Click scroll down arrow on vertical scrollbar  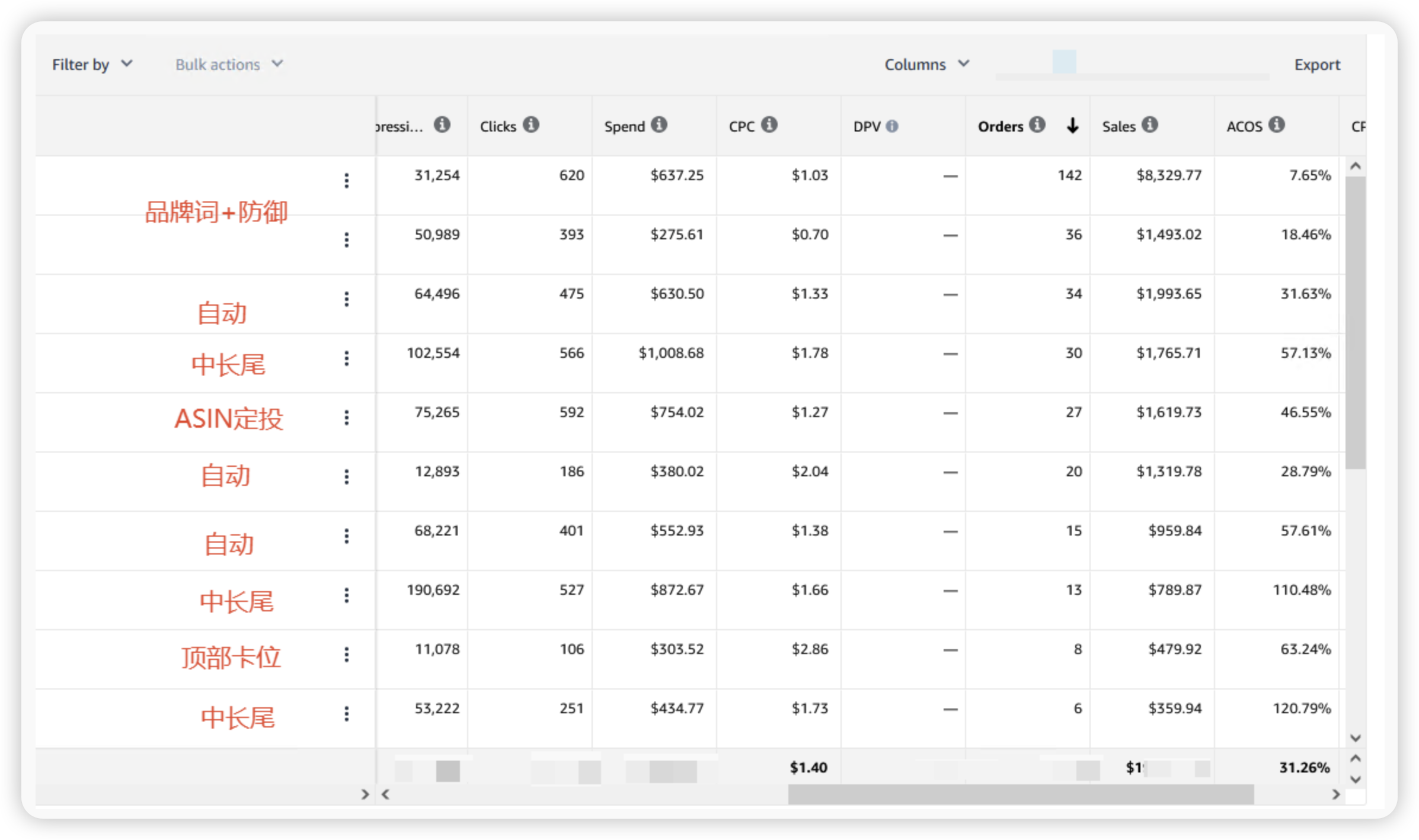(1355, 738)
